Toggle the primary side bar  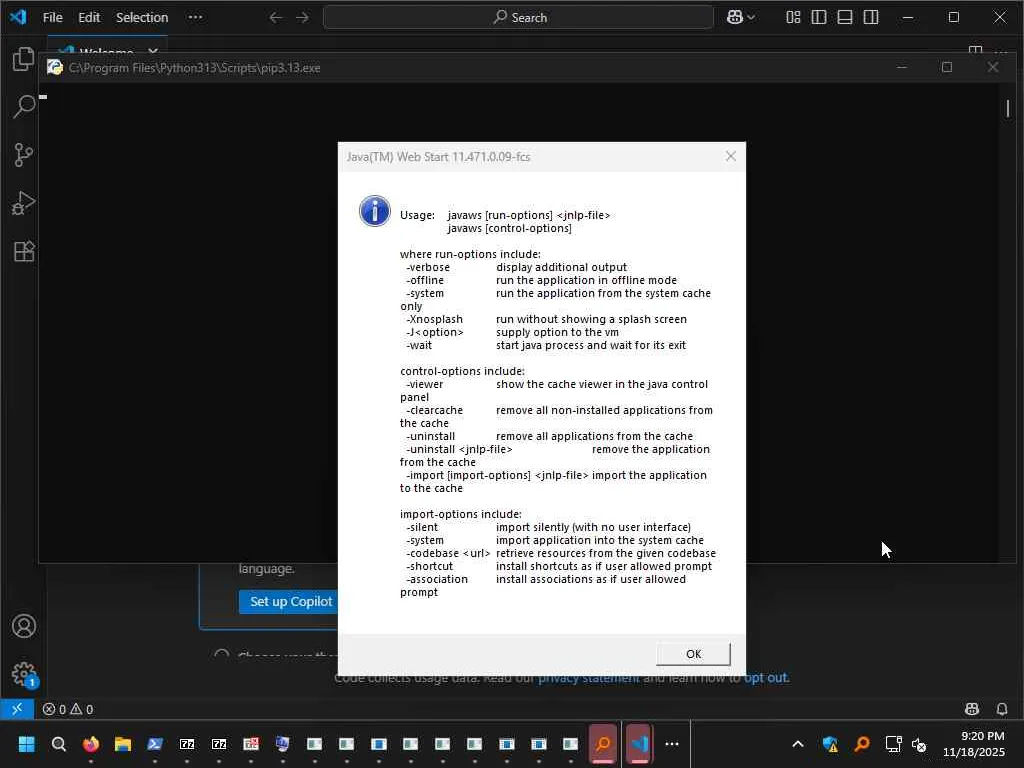pos(819,18)
